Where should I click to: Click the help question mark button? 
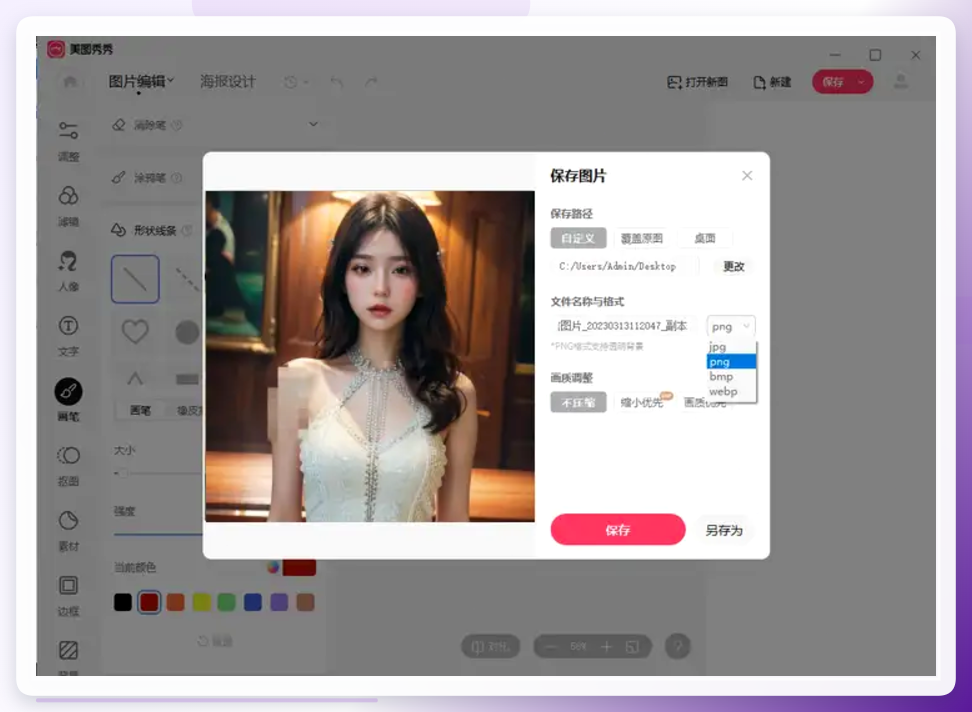tap(678, 646)
